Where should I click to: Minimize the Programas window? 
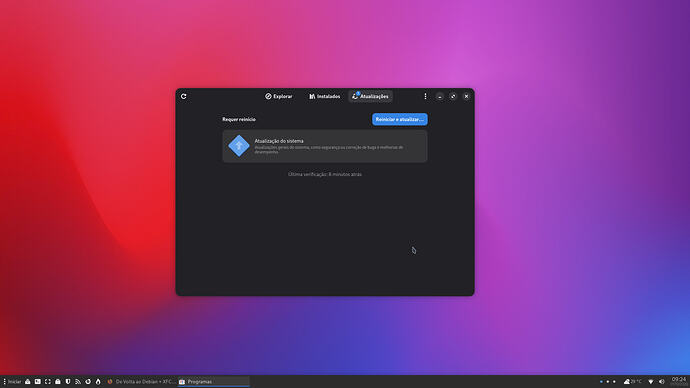[x=440, y=96]
